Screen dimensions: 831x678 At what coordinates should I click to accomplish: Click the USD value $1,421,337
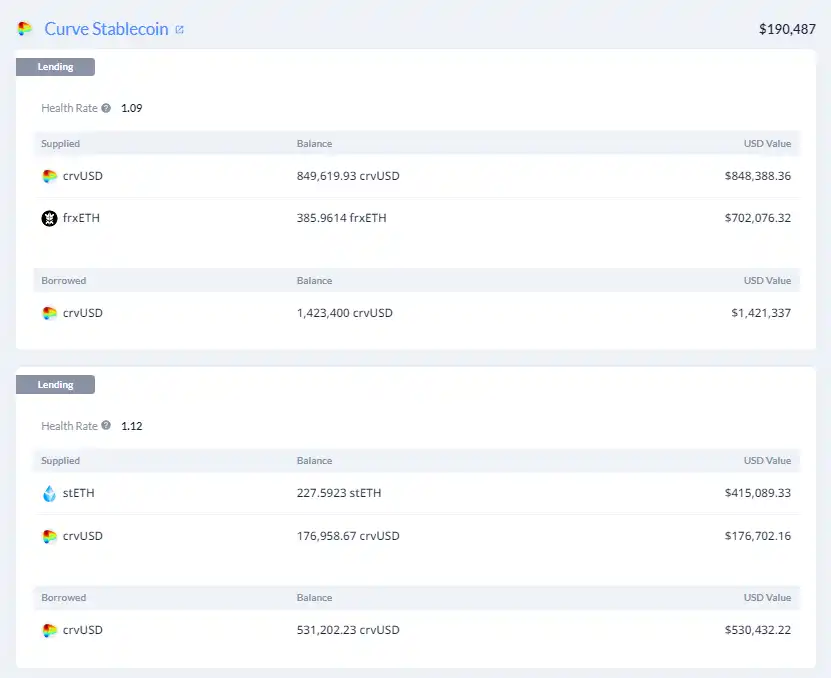coord(761,313)
